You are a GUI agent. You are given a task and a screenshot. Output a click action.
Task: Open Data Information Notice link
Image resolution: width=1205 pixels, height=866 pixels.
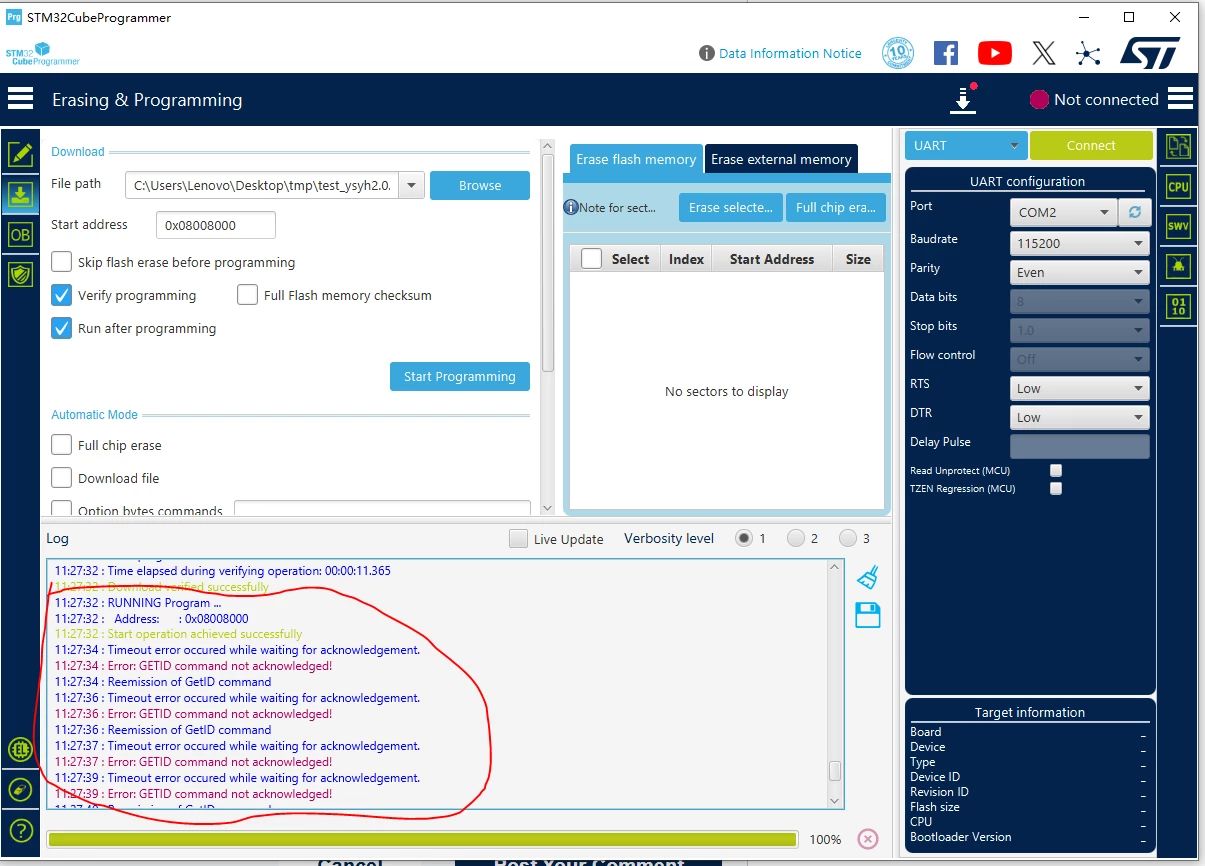click(x=790, y=53)
